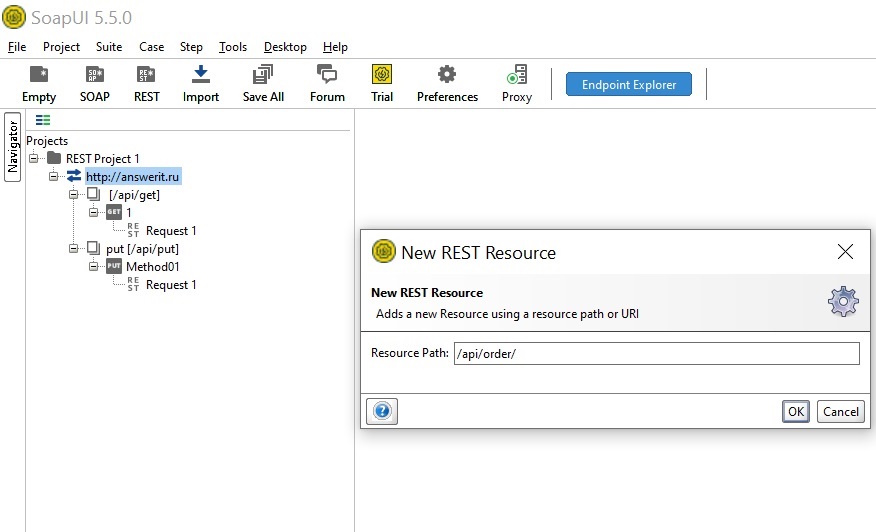Select method 1 under [/api/get]

point(129,212)
